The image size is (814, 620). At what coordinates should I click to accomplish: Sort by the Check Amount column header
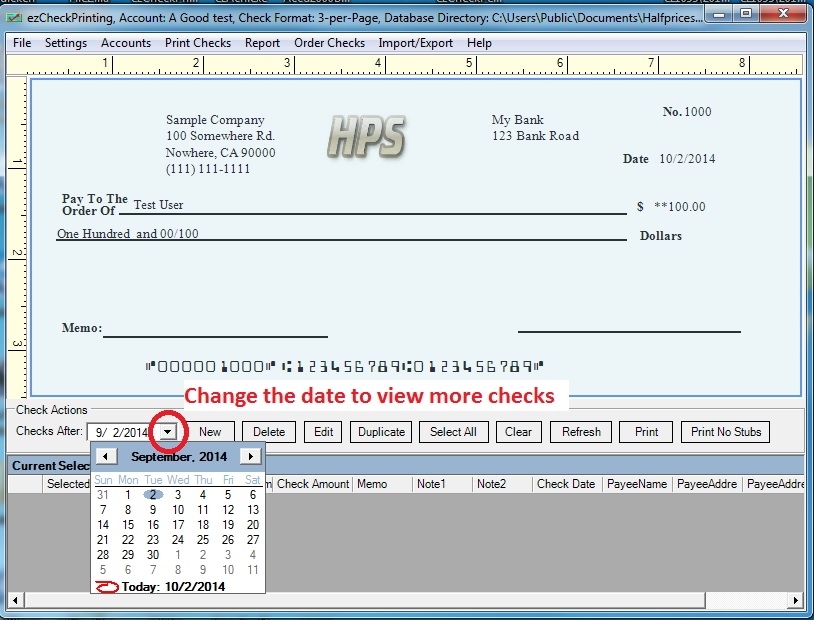(x=313, y=484)
